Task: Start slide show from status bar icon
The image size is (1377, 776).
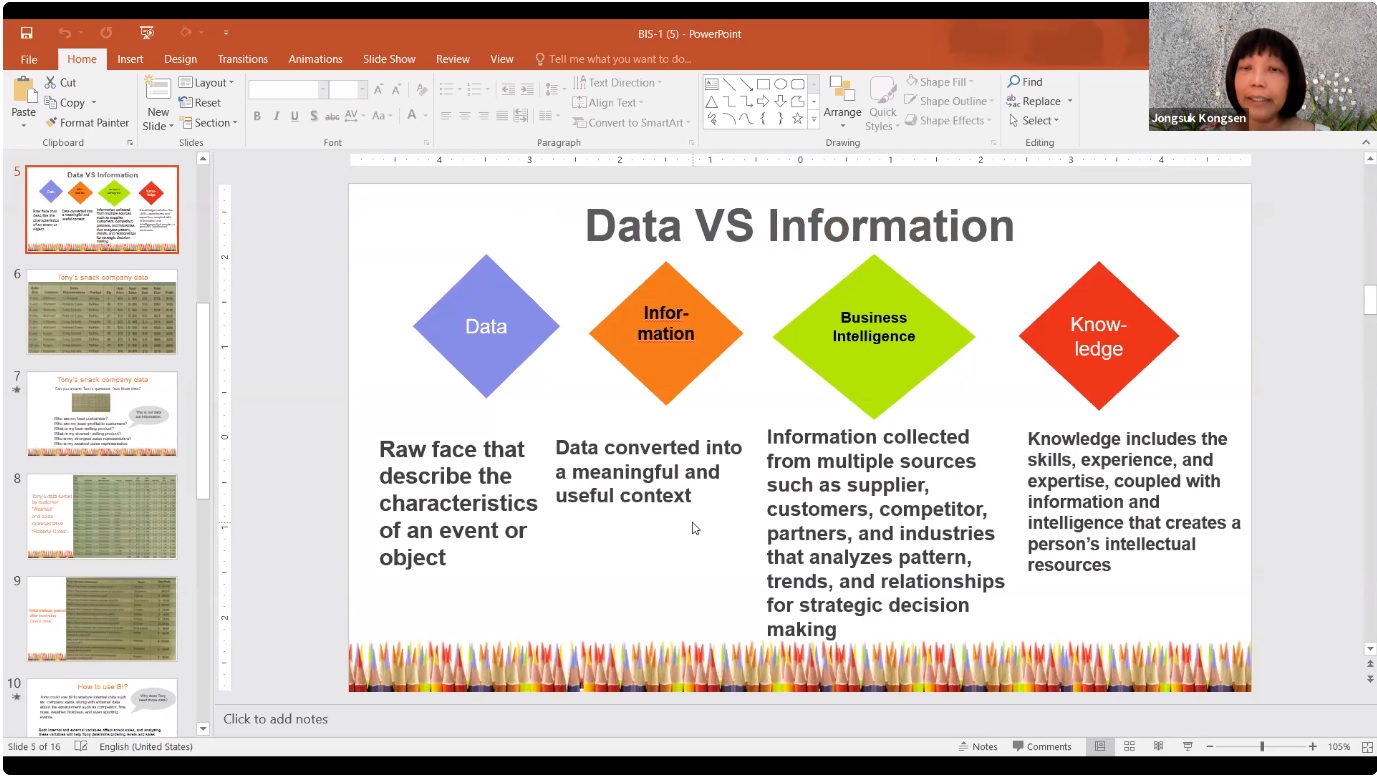Action: click(1188, 747)
